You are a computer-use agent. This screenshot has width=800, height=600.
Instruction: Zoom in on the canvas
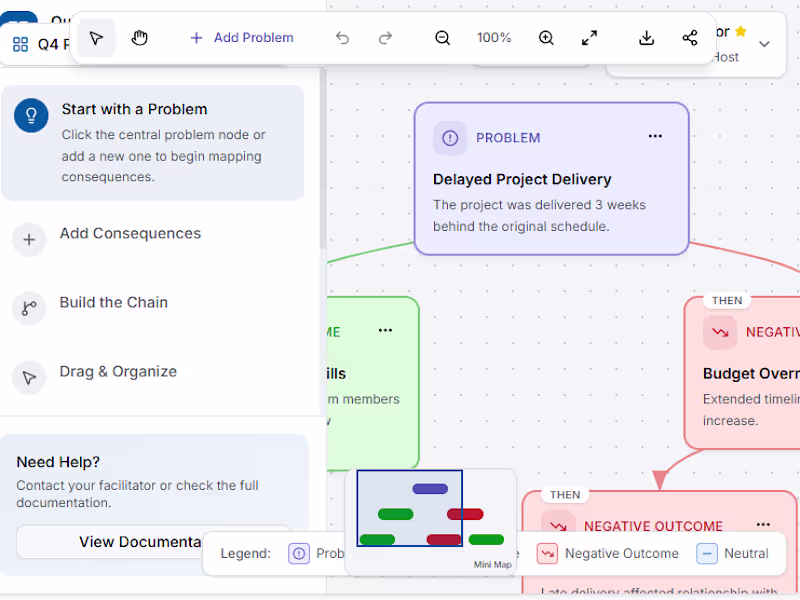(x=546, y=37)
